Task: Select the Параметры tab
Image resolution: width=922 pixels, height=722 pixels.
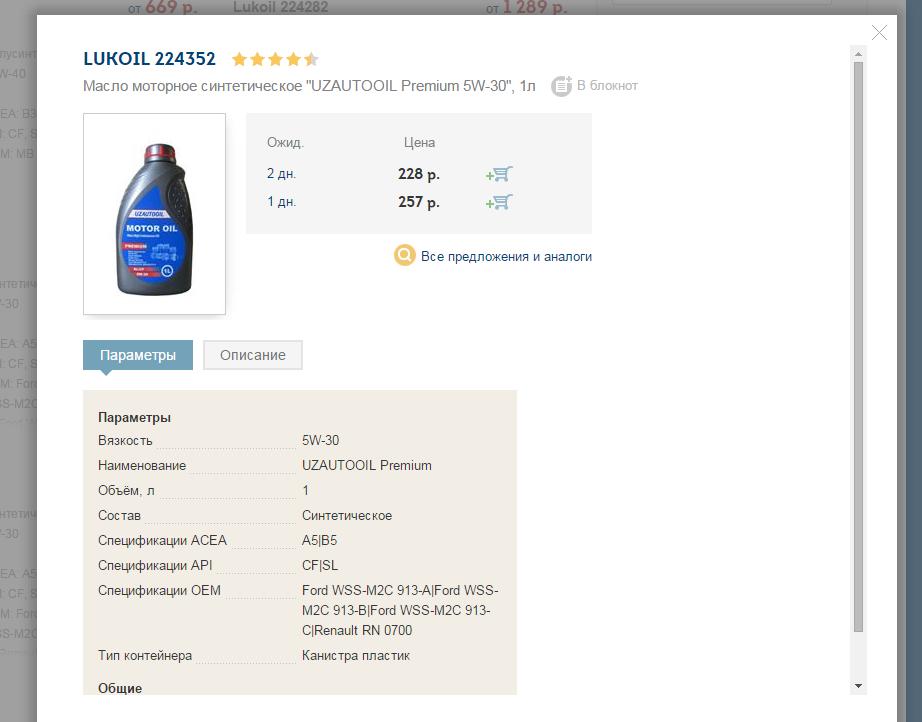Action: tap(138, 355)
